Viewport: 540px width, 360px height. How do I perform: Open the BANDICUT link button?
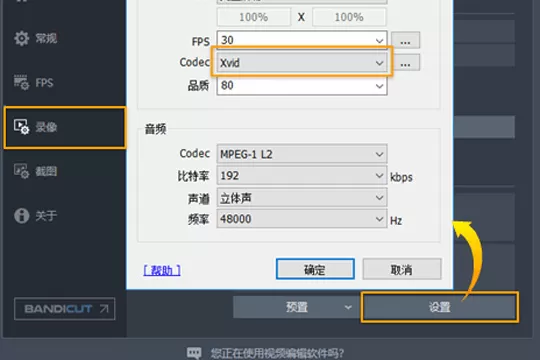click(x=65, y=309)
